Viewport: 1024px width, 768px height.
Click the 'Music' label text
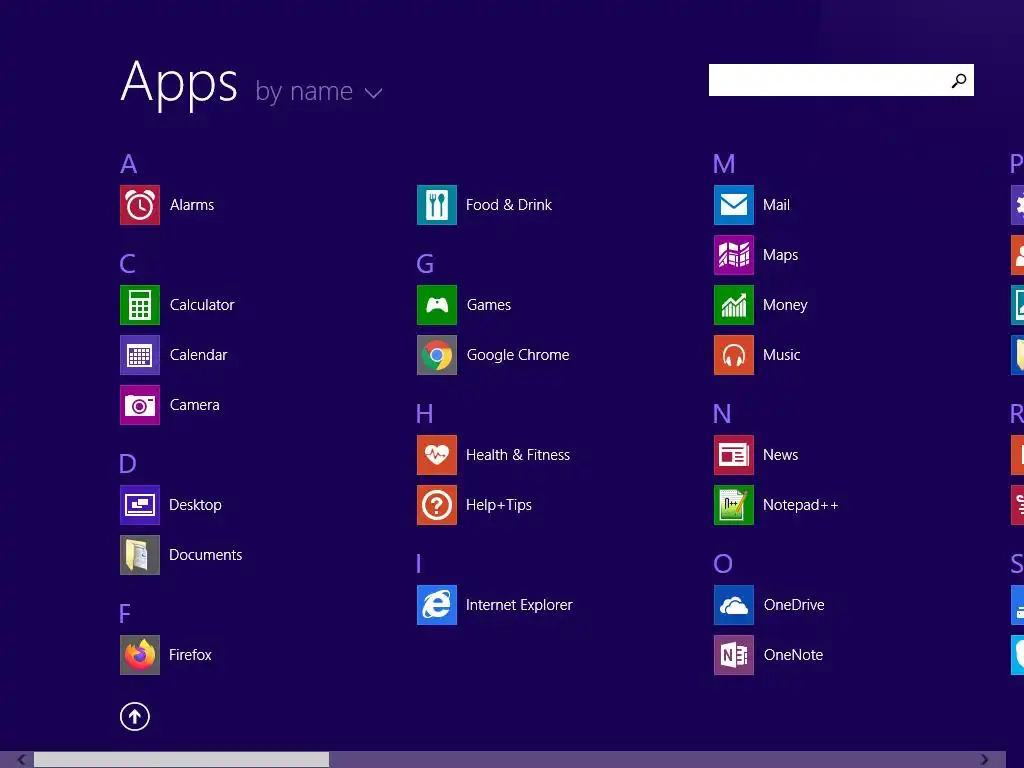(x=782, y=355)
